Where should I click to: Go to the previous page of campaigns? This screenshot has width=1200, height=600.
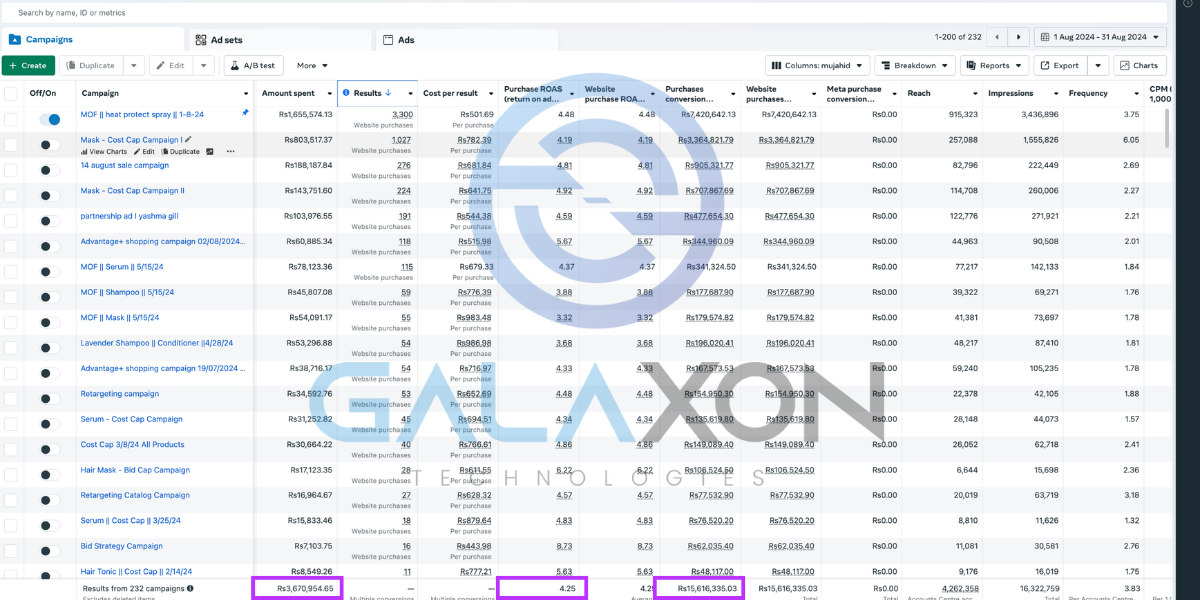(997, 37)
